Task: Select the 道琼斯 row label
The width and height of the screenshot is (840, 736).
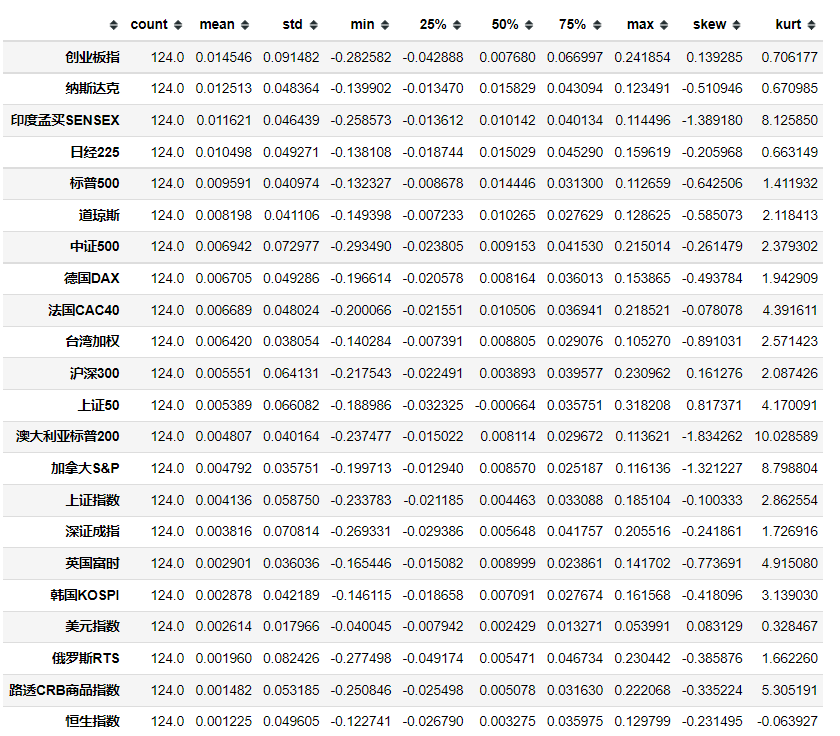Action: tap(99, 216)
